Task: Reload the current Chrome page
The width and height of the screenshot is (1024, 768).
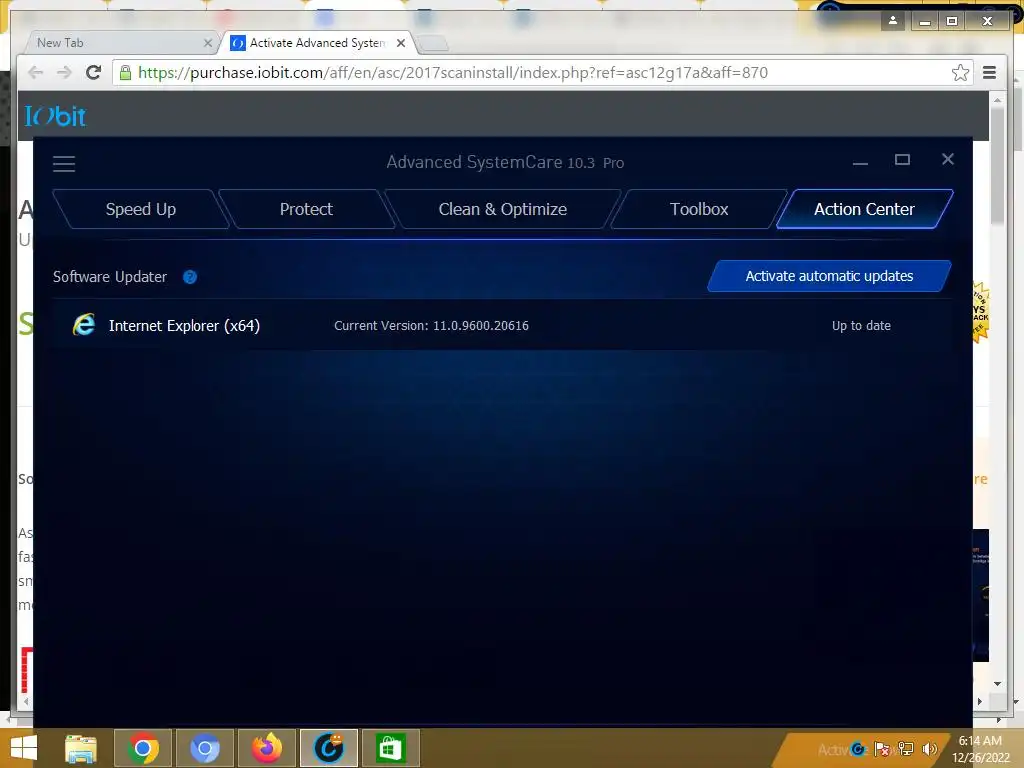Action: tap(93, 72)
